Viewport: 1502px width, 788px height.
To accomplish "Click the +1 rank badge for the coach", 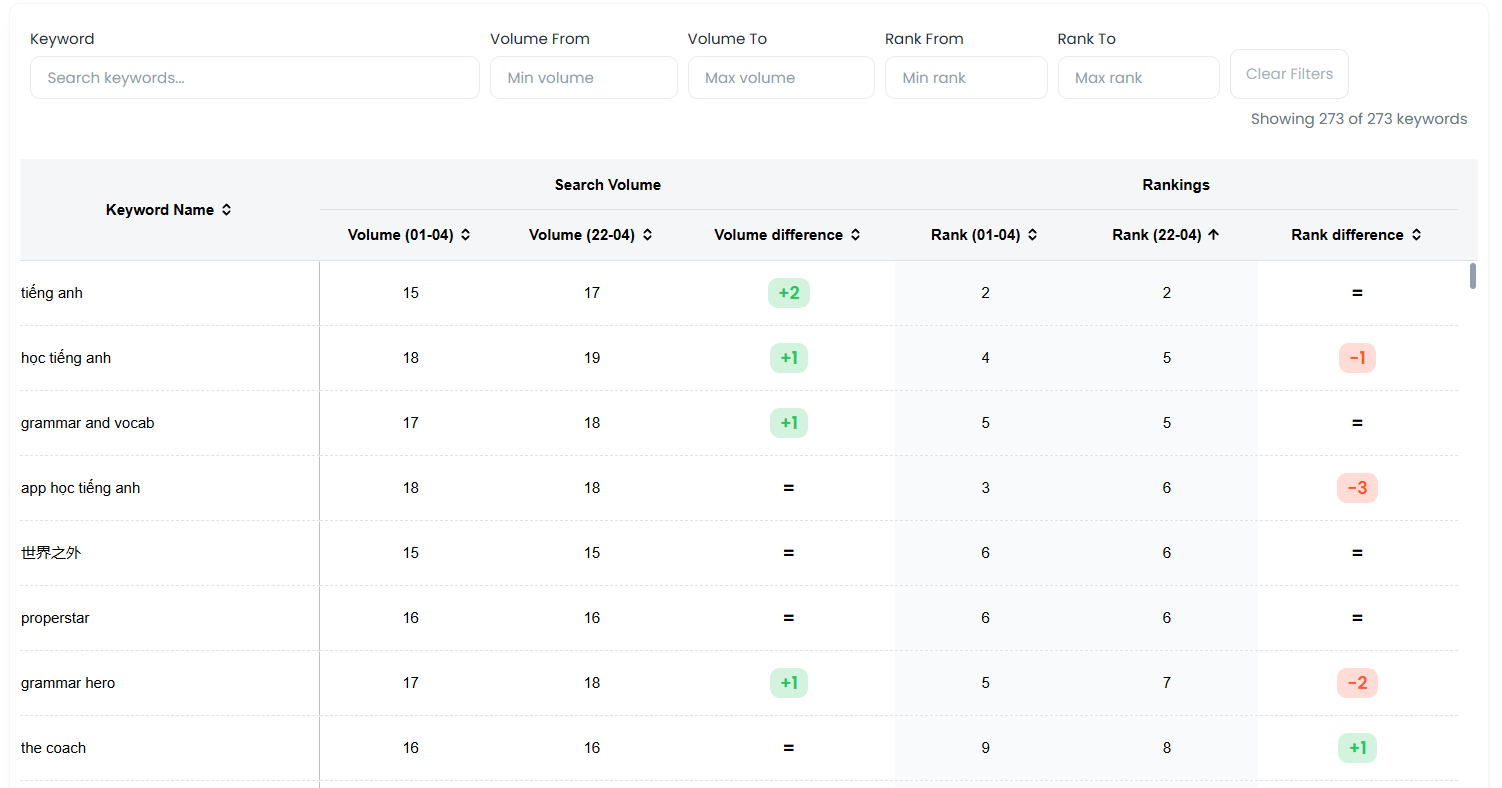I will pos(1357,748).
